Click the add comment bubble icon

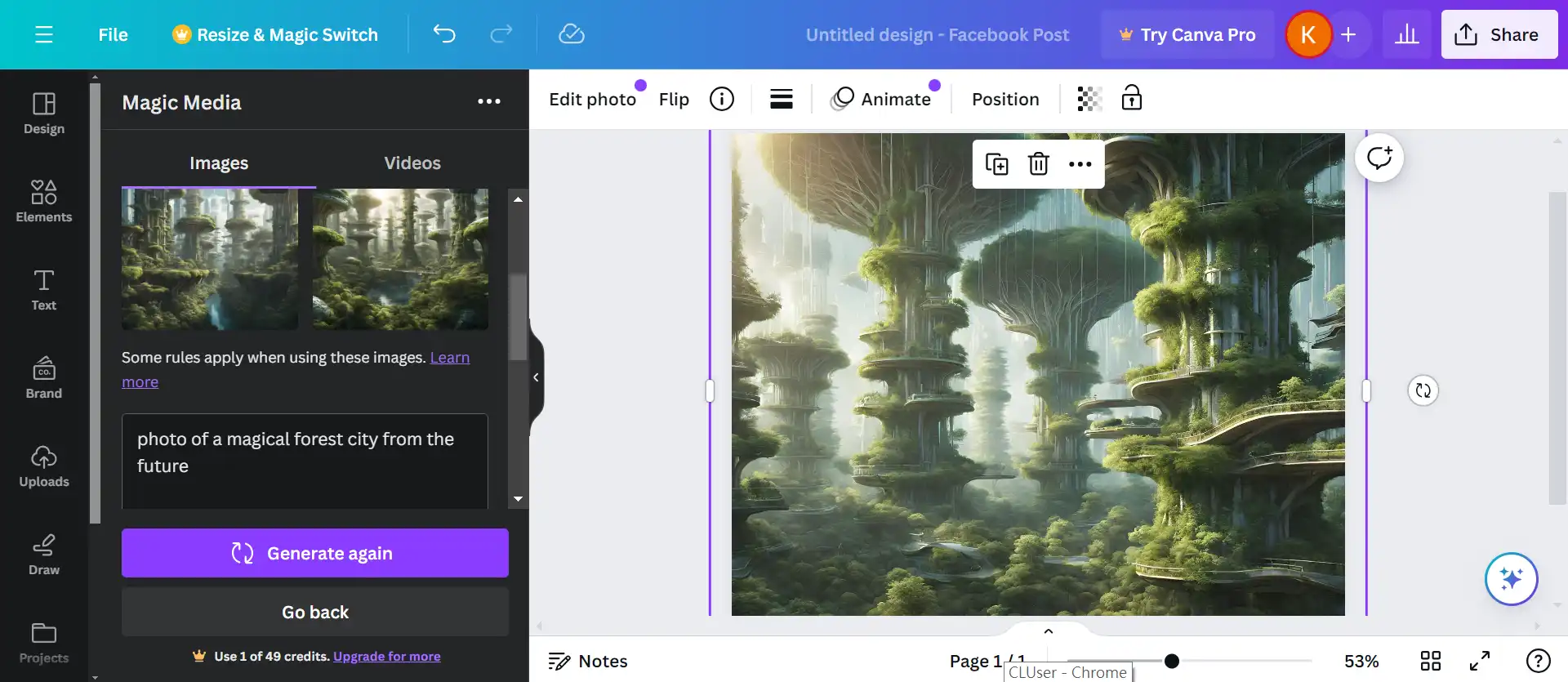click(x=1379, y=158)
